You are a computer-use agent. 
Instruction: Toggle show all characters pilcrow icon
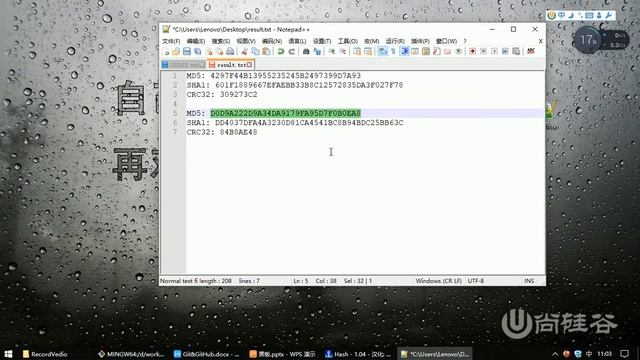point(393,51)
